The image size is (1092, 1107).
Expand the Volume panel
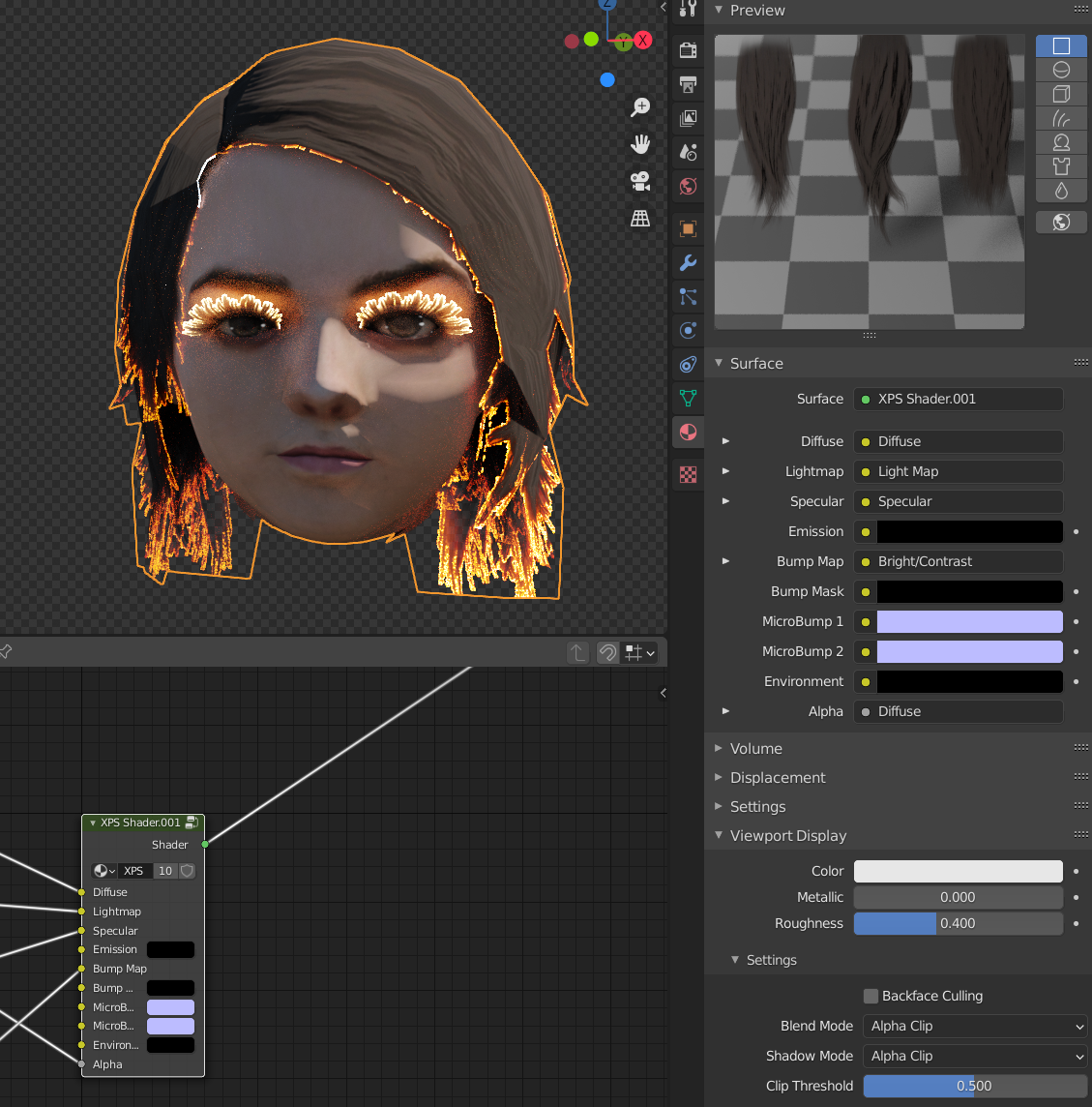pos(719,748)
